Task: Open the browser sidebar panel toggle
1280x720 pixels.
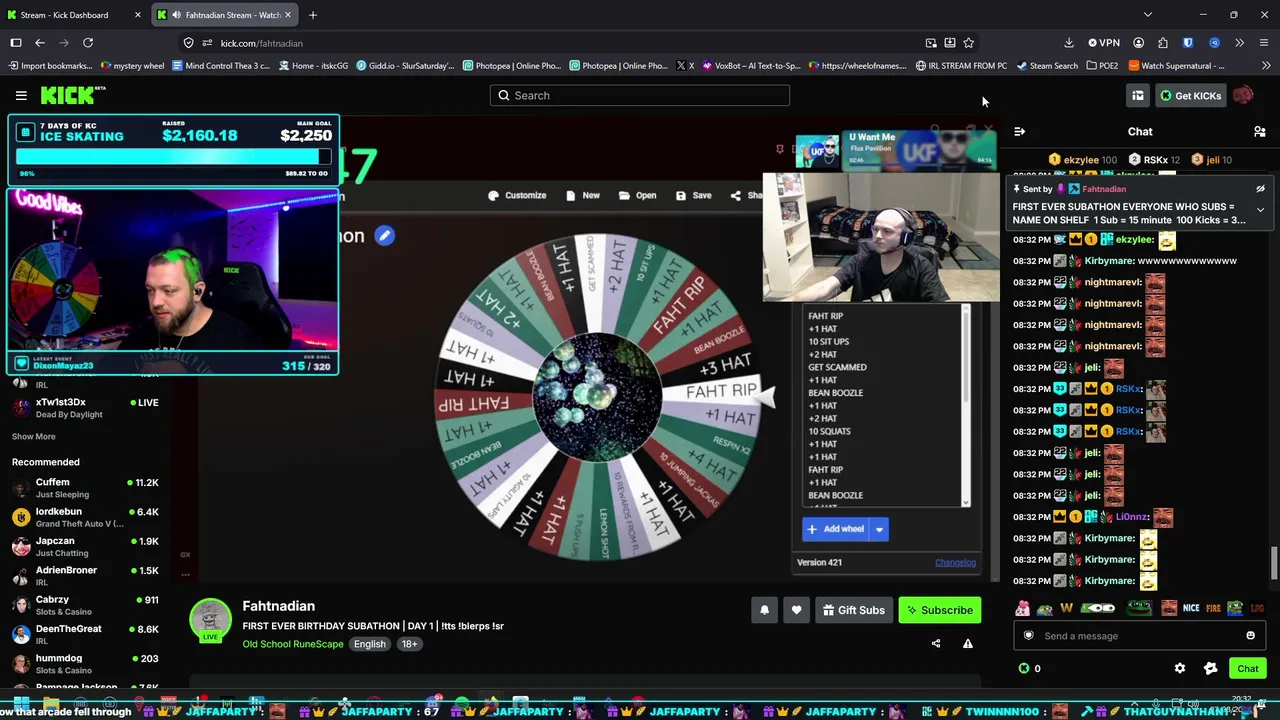Action: pyautogui.click(x=16, y=43)
